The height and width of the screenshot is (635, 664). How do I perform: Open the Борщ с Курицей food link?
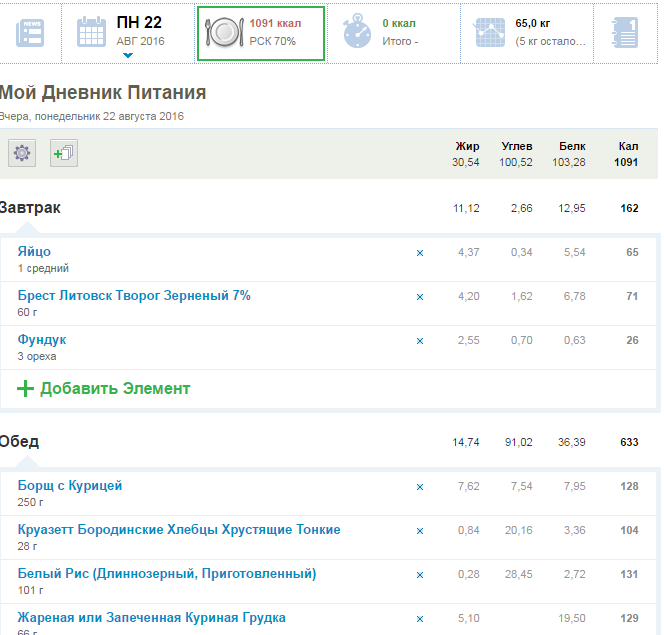70,485
